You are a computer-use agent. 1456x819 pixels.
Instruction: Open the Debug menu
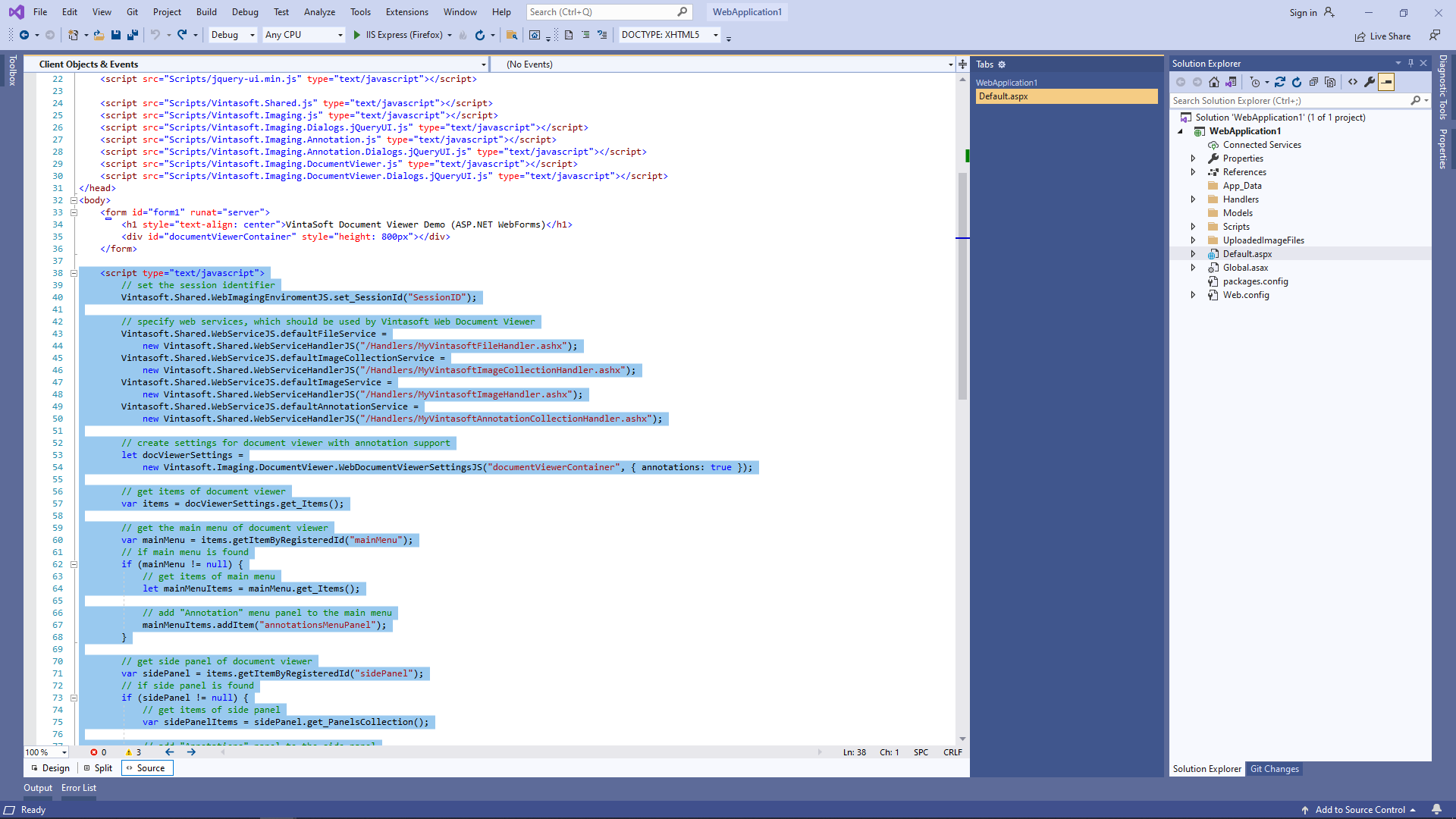245,12
